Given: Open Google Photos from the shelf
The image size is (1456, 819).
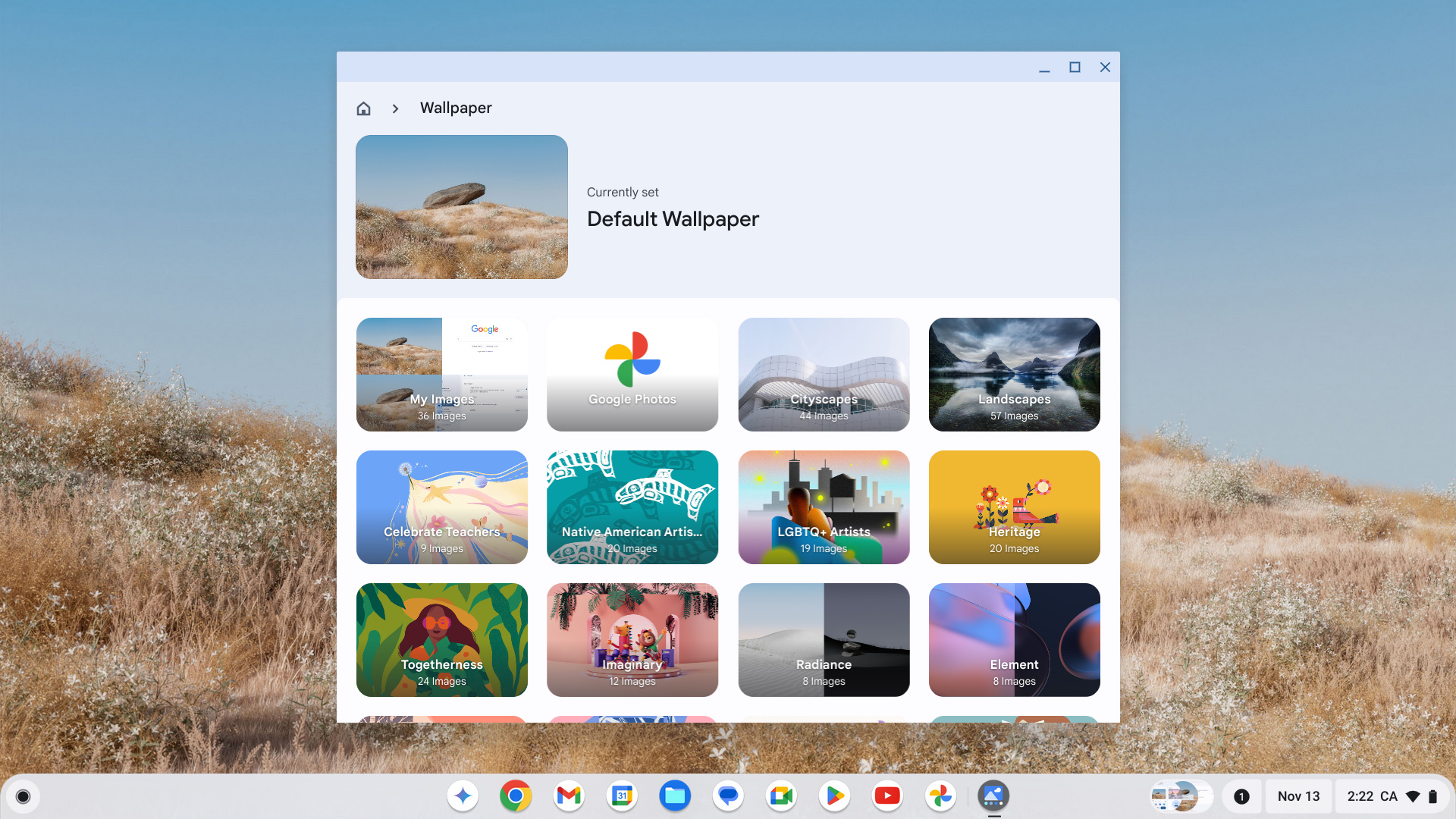Looking at the screenshot, I should [940, 796].
